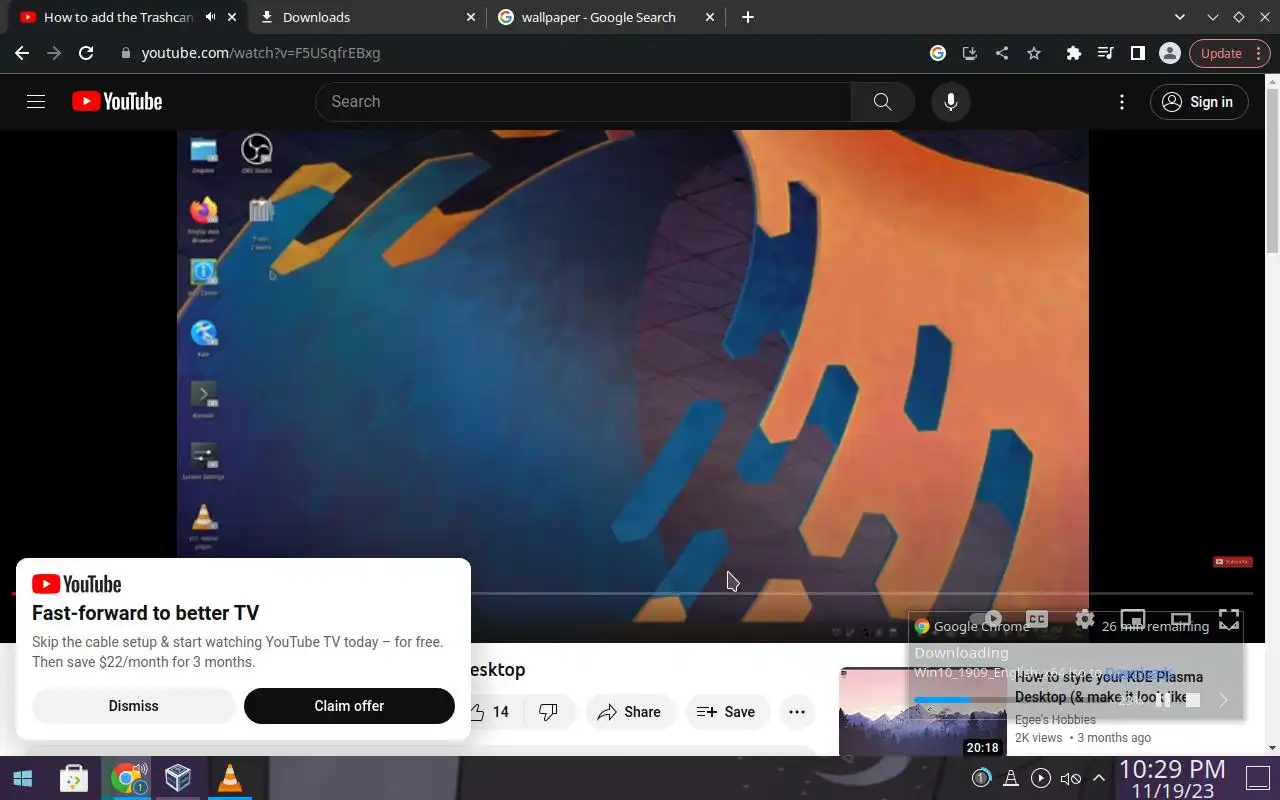Image resolution: width=1280 pixels, height=800 pixels.
Task: Start voice search with the microphone
Action: click(951, 101)
